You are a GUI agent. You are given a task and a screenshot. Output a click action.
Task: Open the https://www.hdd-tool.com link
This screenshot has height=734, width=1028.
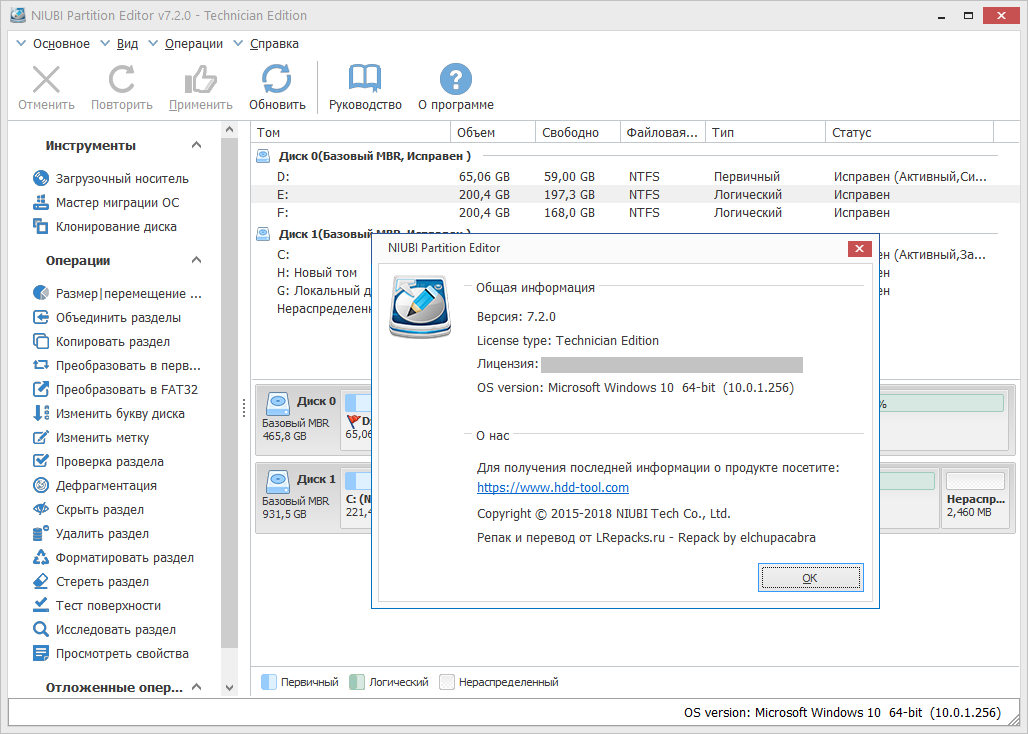(553, 488)
